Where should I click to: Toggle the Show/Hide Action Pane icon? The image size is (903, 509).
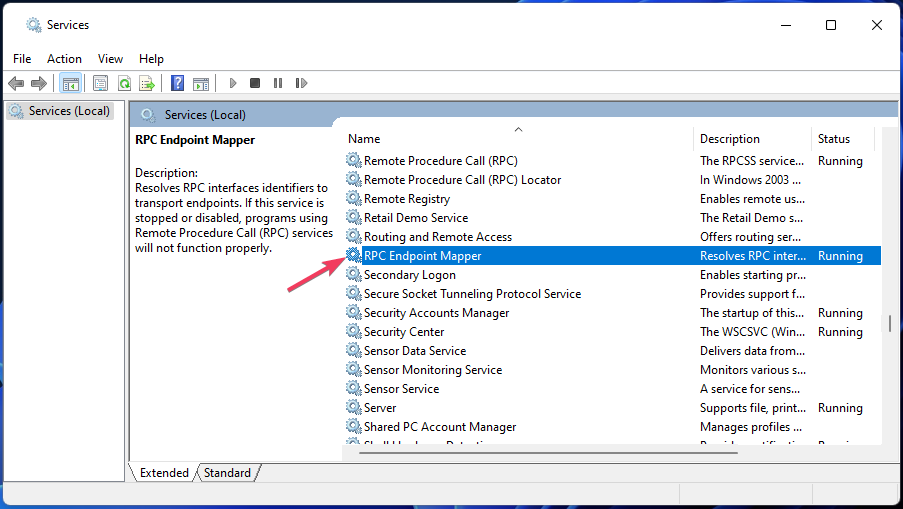tap(200, 83)
